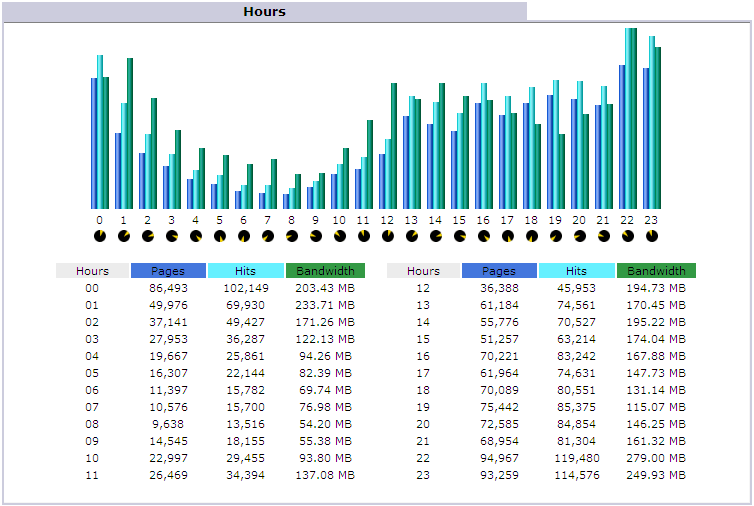Click the Hours header in left table
This screenshot has width=754, height=506.
tap(92, 271)
